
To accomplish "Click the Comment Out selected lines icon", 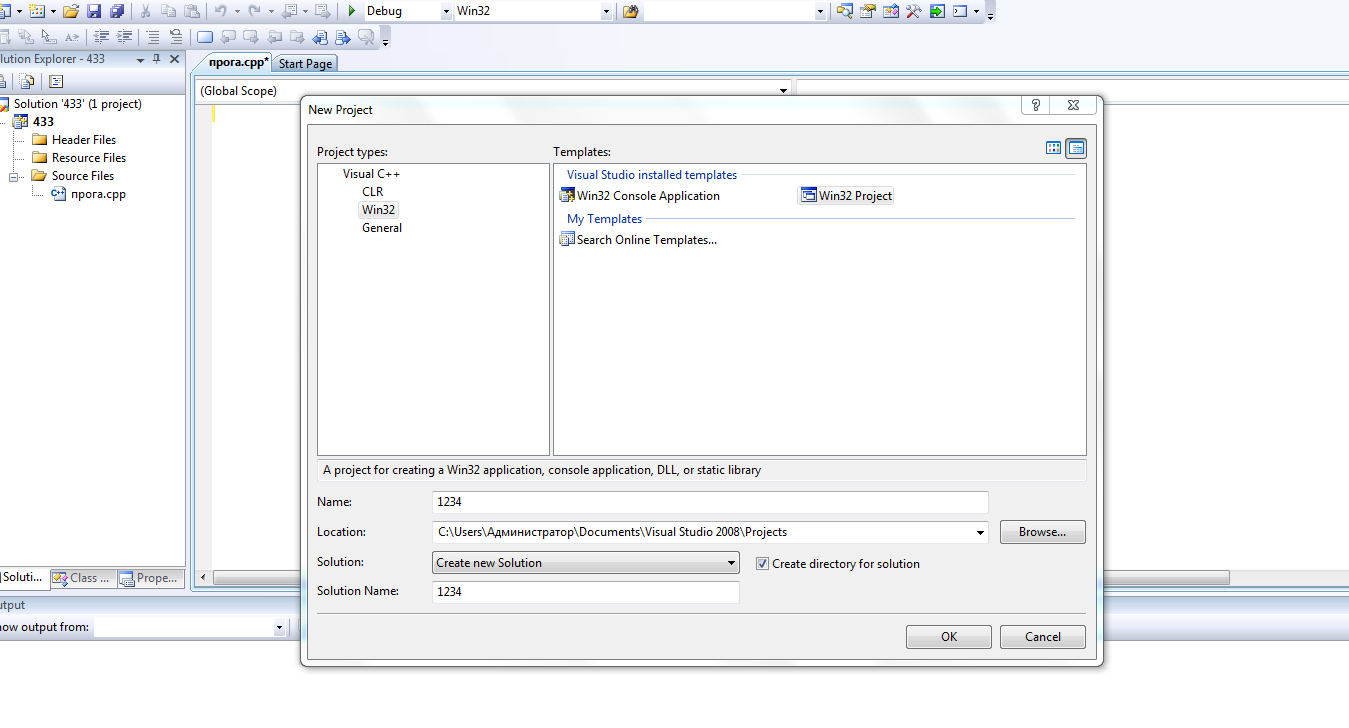I will (153, 37).
